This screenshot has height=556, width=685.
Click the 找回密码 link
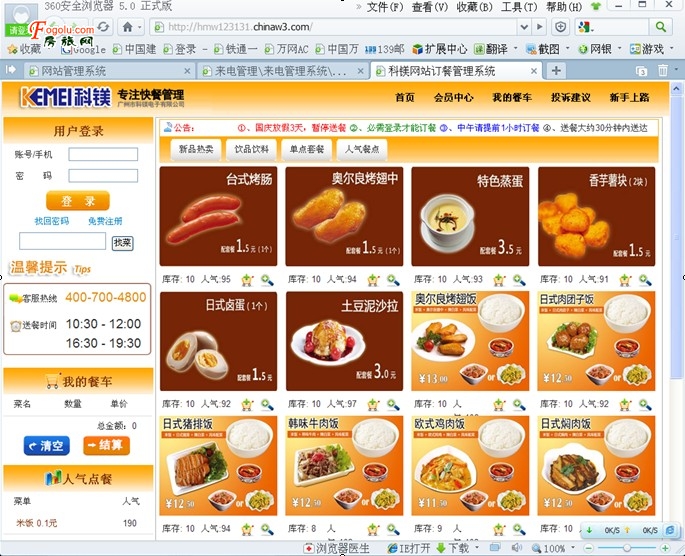pyautogui.click(x=51, y=220)
